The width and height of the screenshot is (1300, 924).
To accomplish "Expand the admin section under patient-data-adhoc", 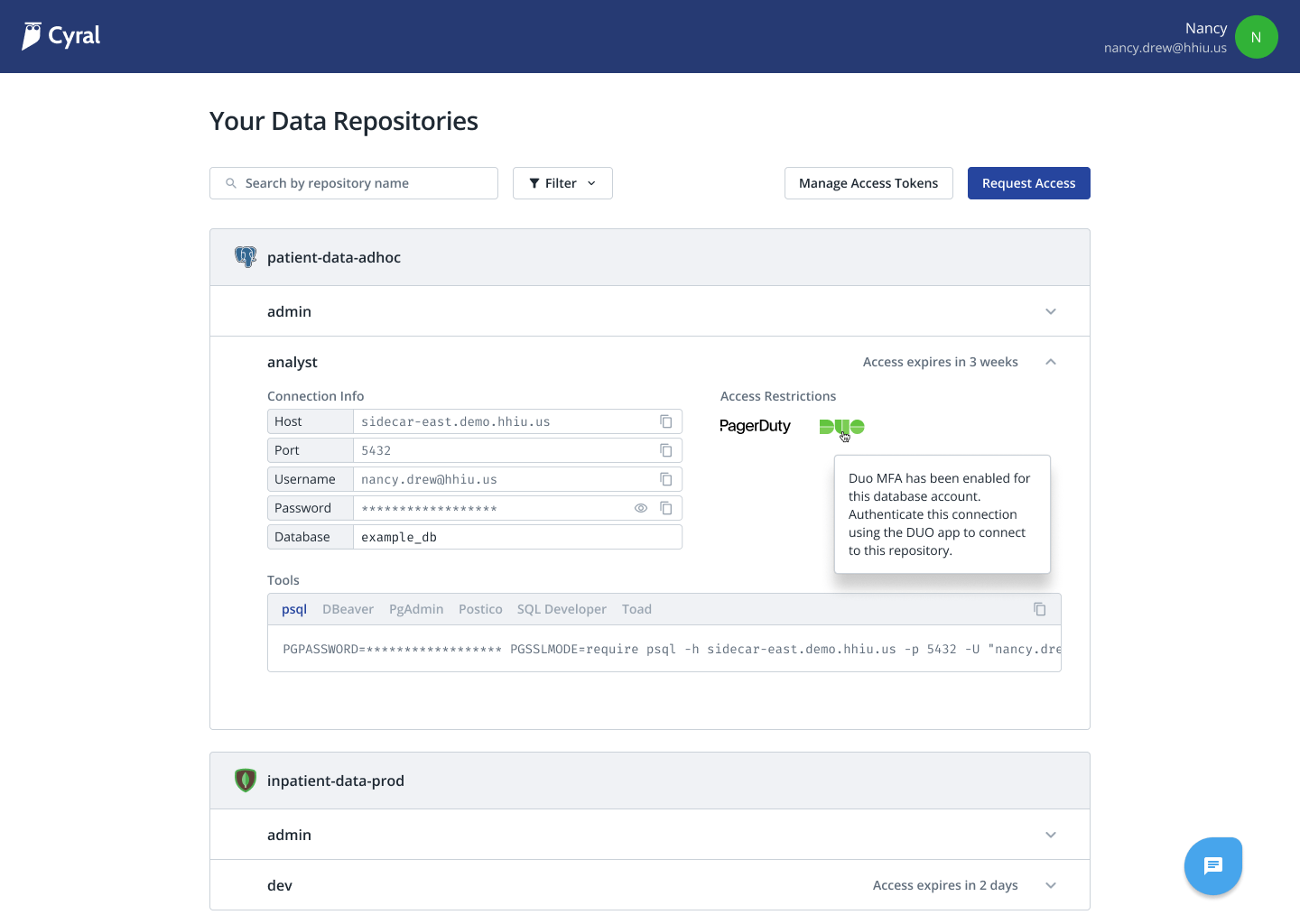I will coord(1050,310).
